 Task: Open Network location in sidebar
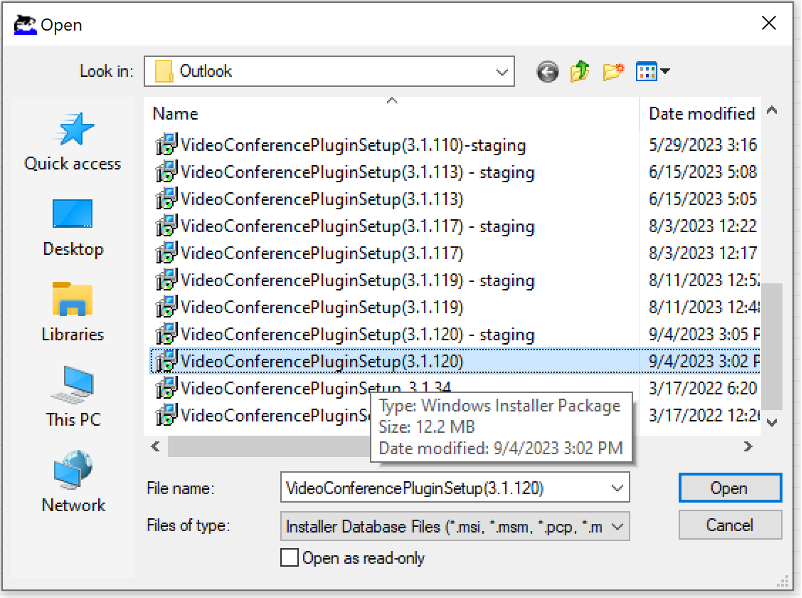tap(73, 482)
